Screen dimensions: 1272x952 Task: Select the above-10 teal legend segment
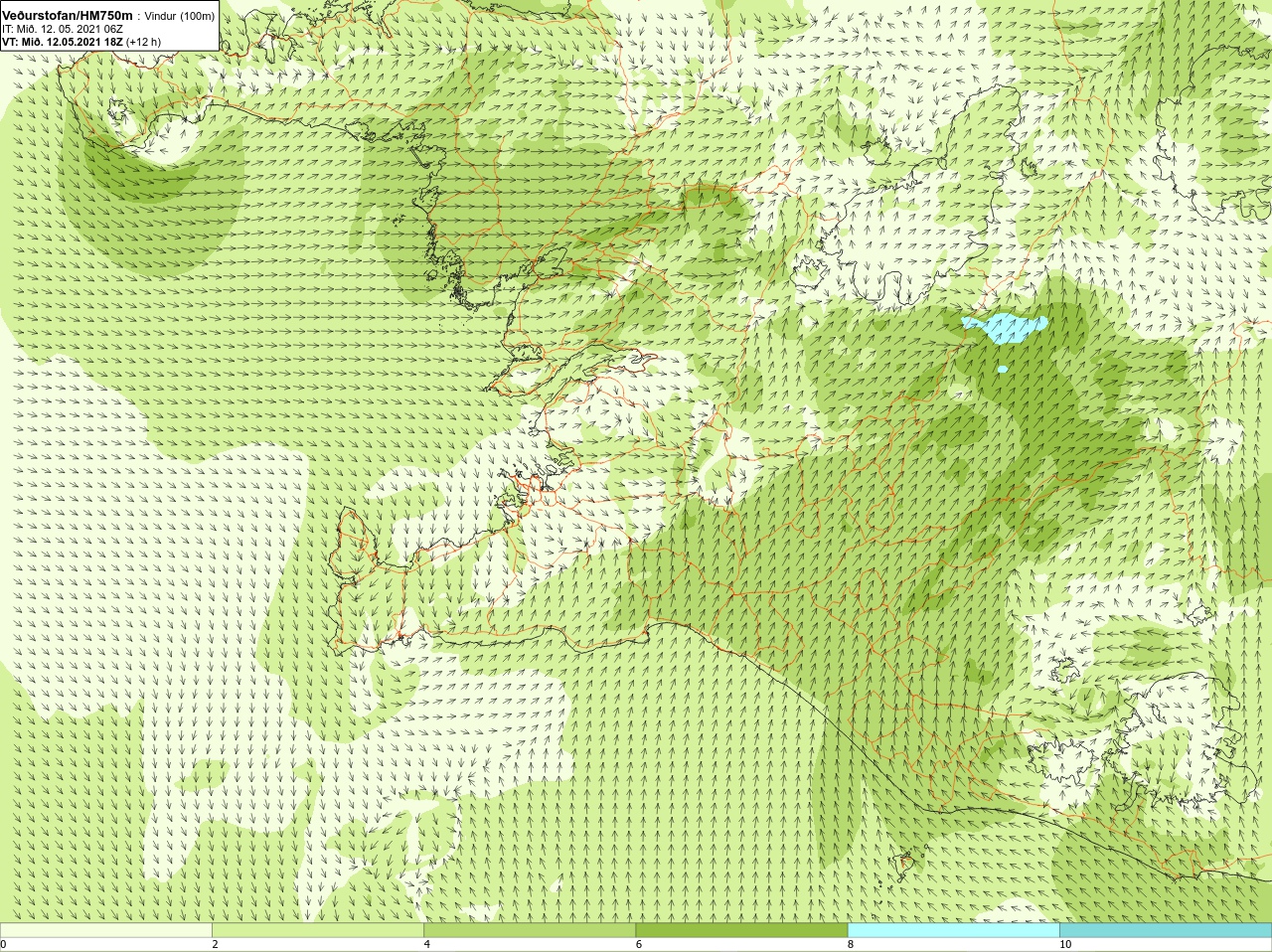click(x=1166, y=930)
